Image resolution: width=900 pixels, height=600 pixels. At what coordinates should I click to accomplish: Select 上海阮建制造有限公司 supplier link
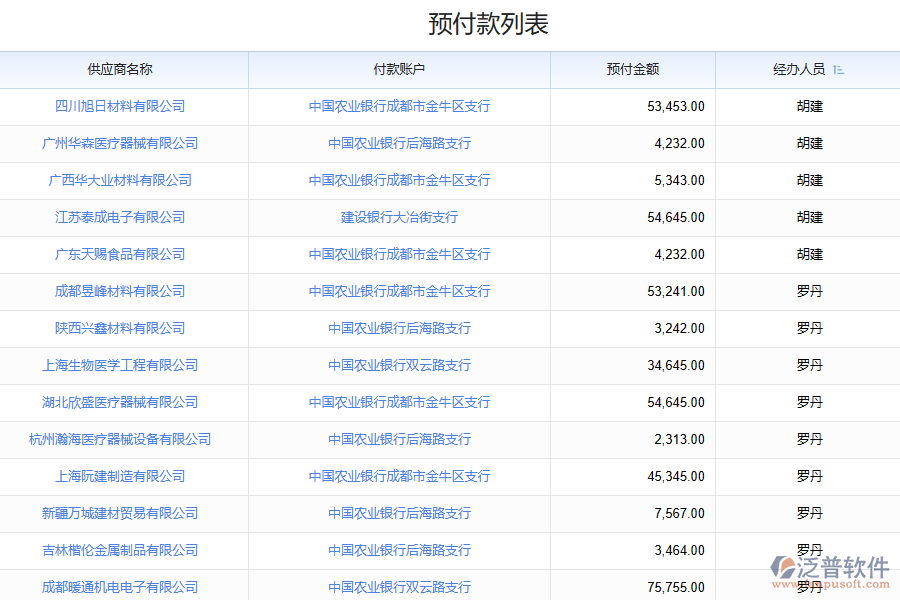120,476
